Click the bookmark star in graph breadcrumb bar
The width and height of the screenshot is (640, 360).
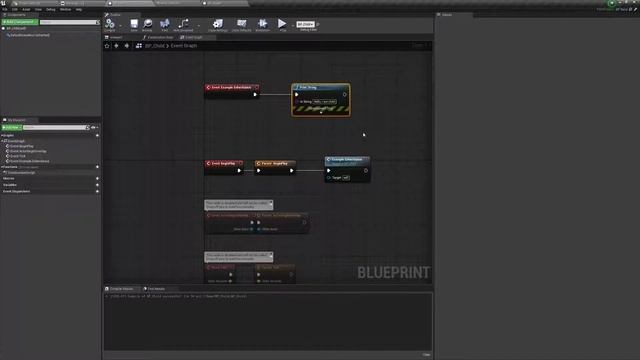pyautogui.click(x=107, y=46)
